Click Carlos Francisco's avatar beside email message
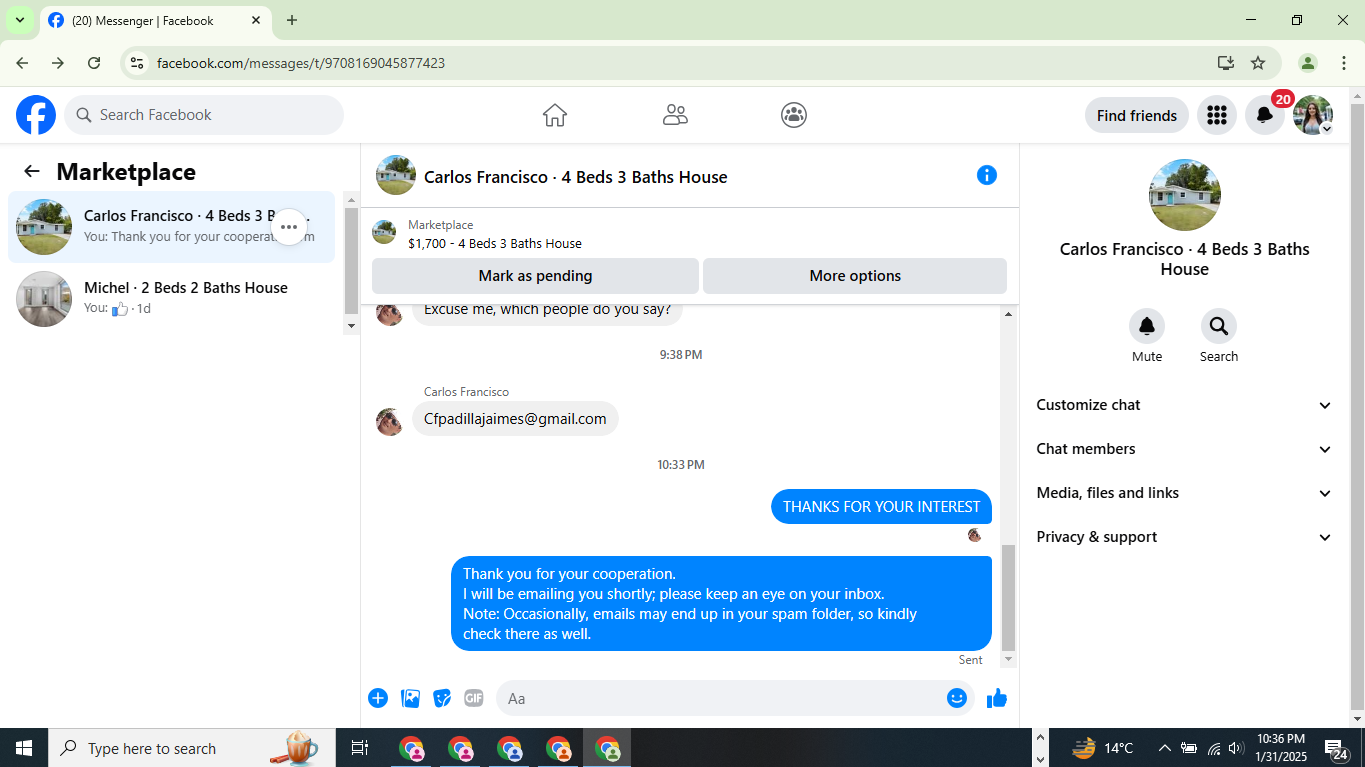Screen dimensions: 1365x767 (x=389, y=421)
